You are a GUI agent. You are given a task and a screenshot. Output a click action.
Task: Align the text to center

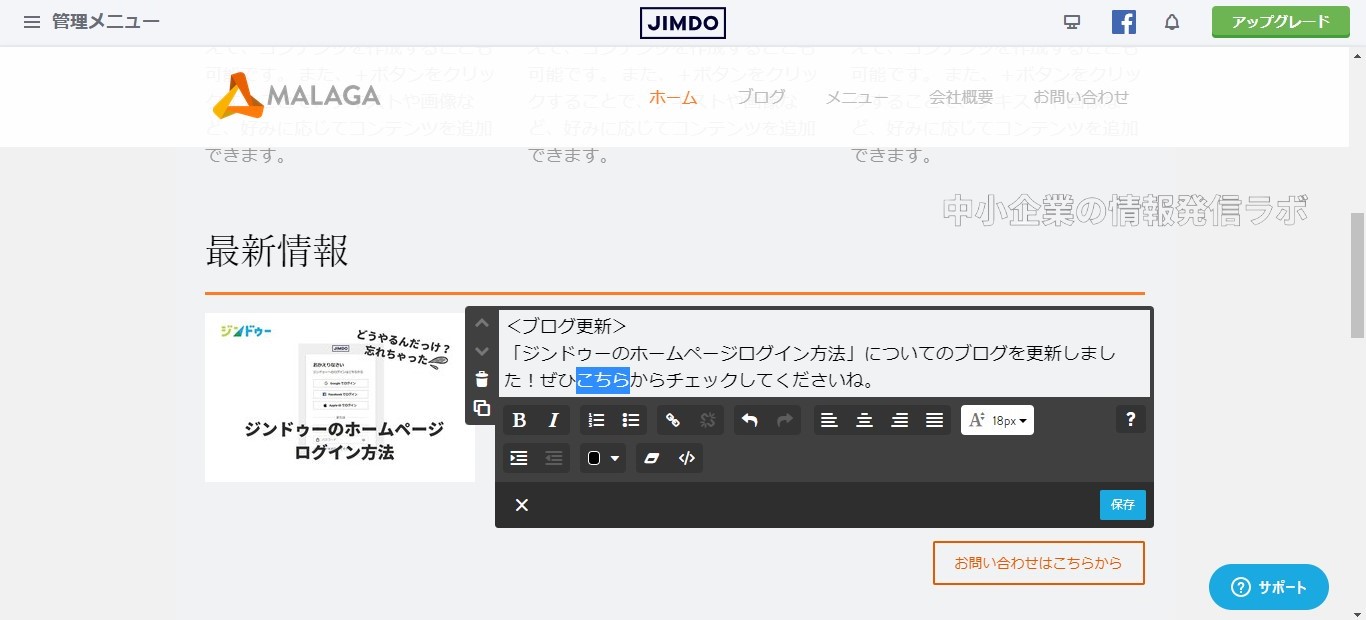(x=864, y=420)
